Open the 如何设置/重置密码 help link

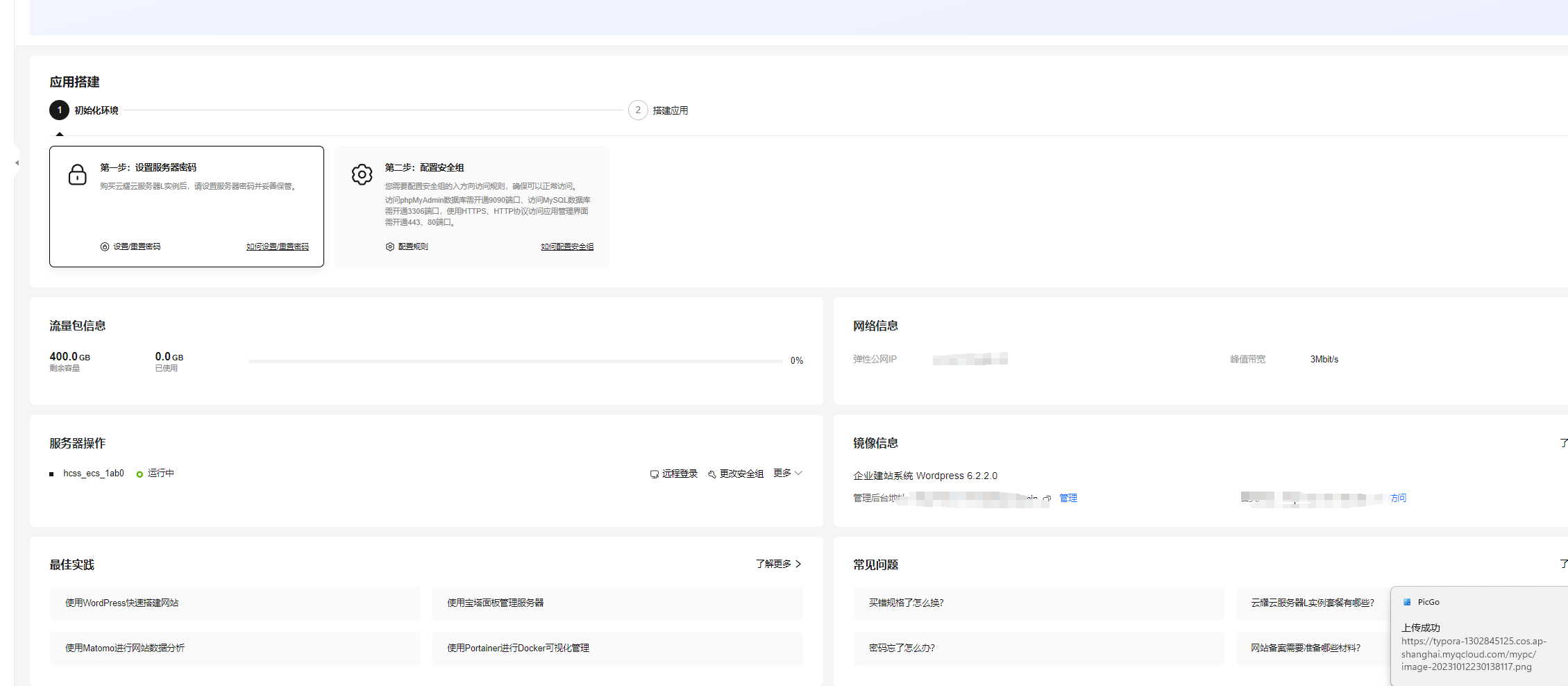click(277, 246)
